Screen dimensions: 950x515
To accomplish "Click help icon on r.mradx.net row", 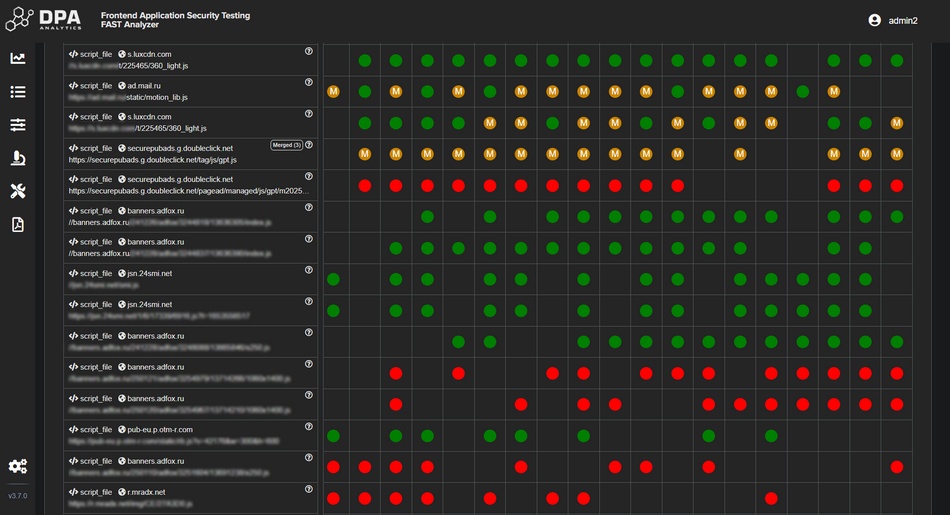I will pos(309,489).
